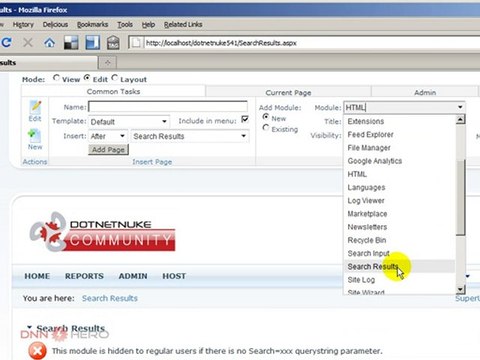Click the New page icon

(x=35, y=136)
